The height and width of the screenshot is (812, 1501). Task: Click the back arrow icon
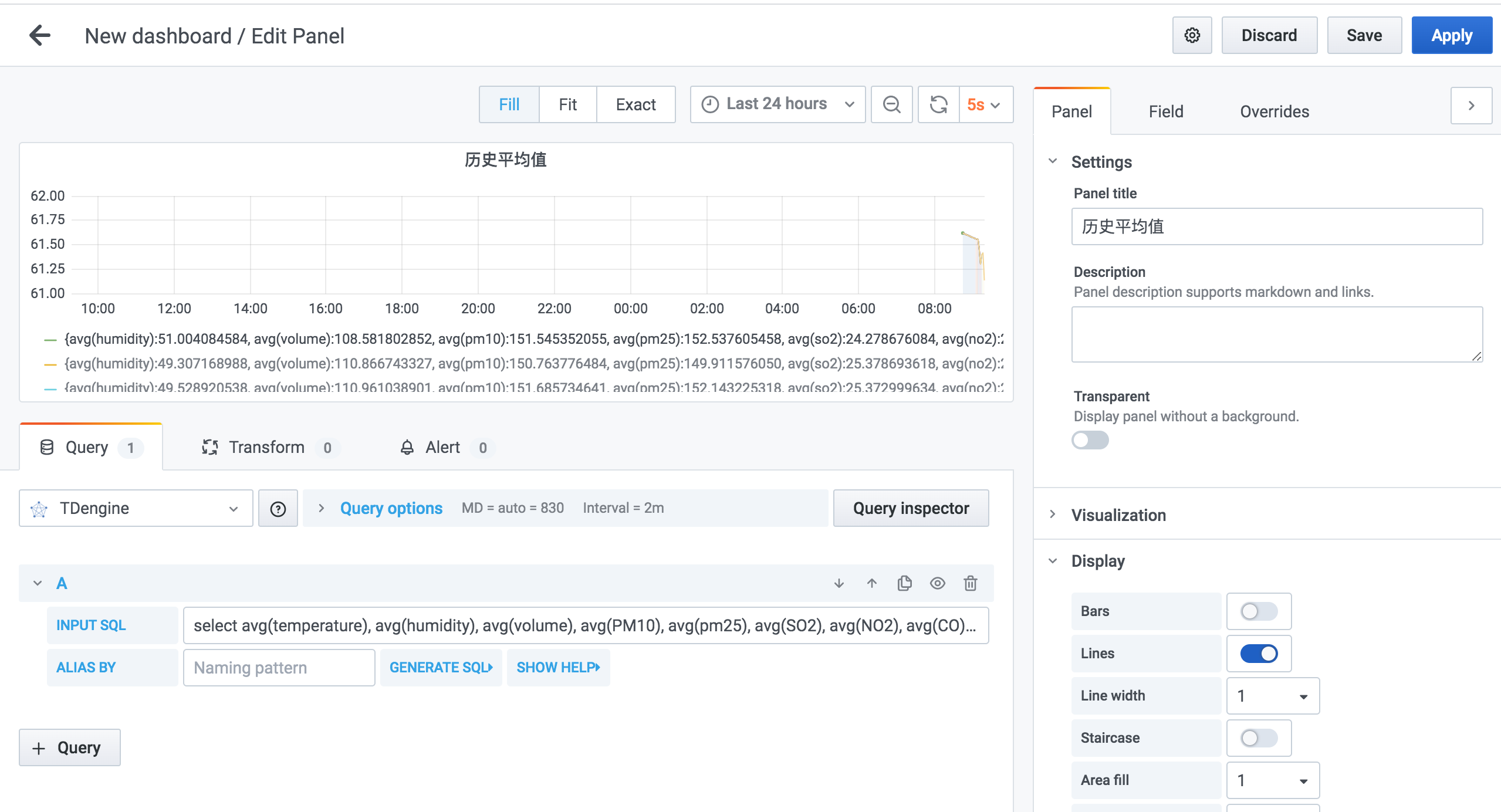pyautogui.click(x=40, y=35)
